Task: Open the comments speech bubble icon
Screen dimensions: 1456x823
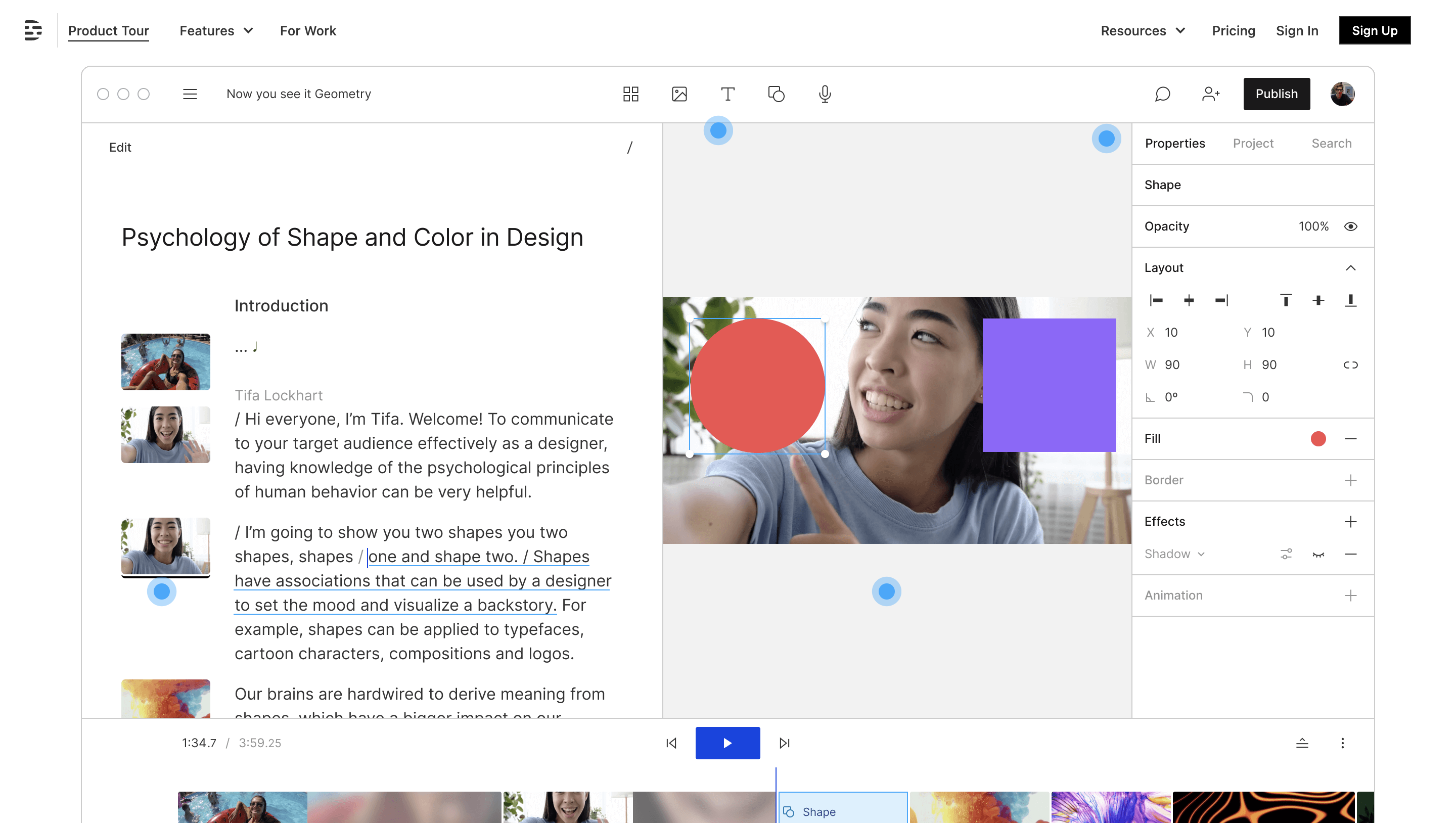Action: coord(1163,94)
